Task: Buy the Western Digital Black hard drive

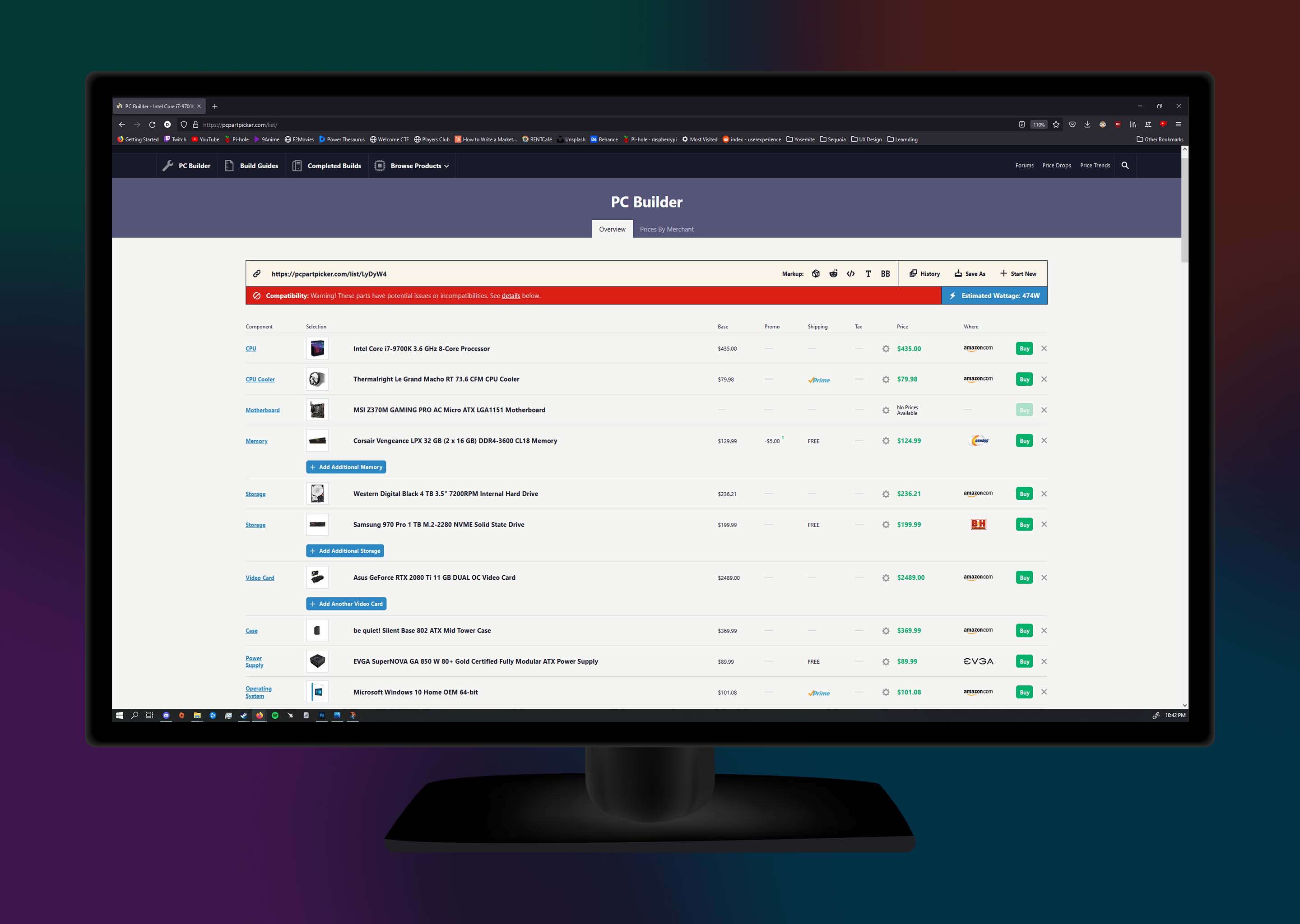Action: [1025, 494]
